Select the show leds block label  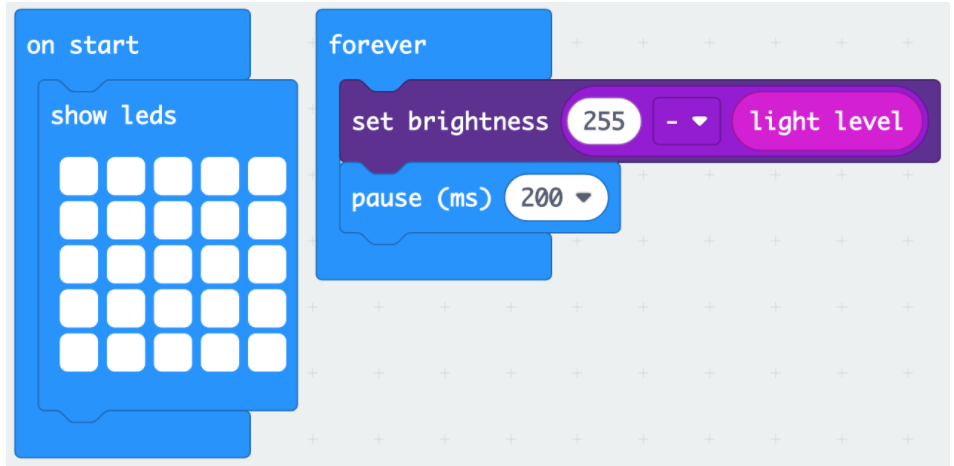click(x=113, y=115)
